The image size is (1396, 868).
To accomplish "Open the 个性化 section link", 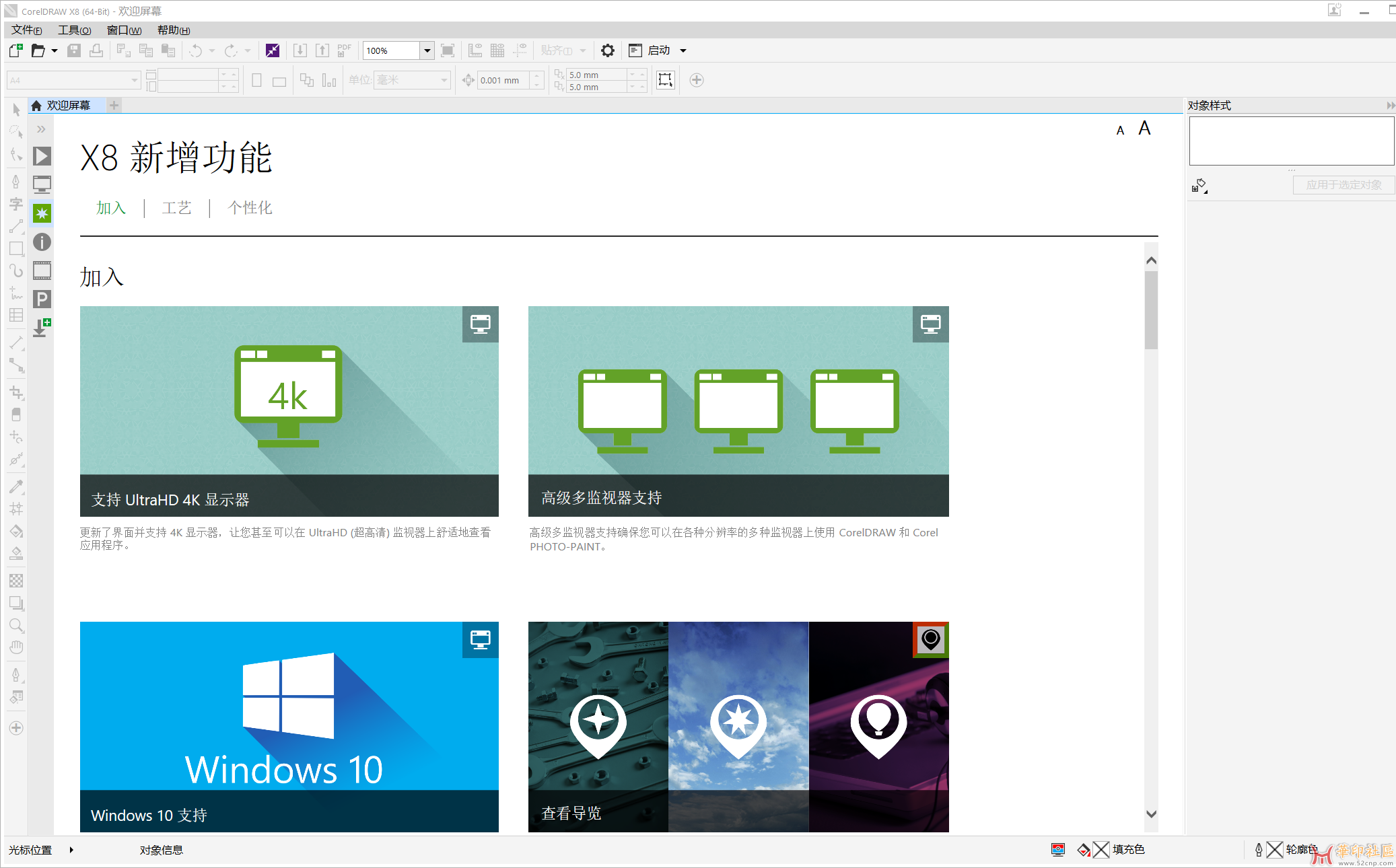I will [250, 208].
